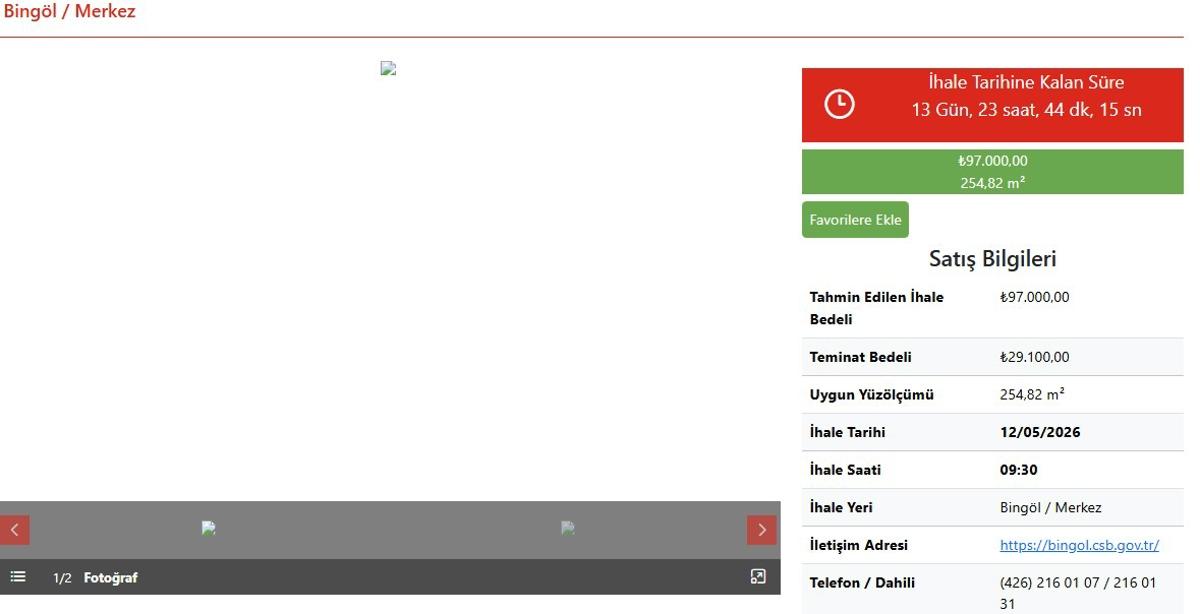
Task: Click the clock icon in the countdown banner
Action: [839, 104]
